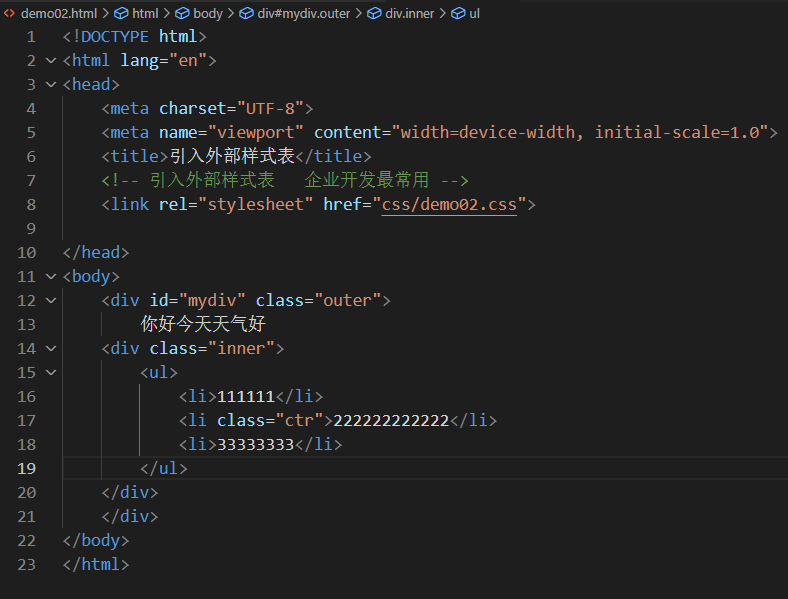Collapse the body fold arrow on line 11
Viewport: 788px width, 599px height.
[x=51, y=276]
